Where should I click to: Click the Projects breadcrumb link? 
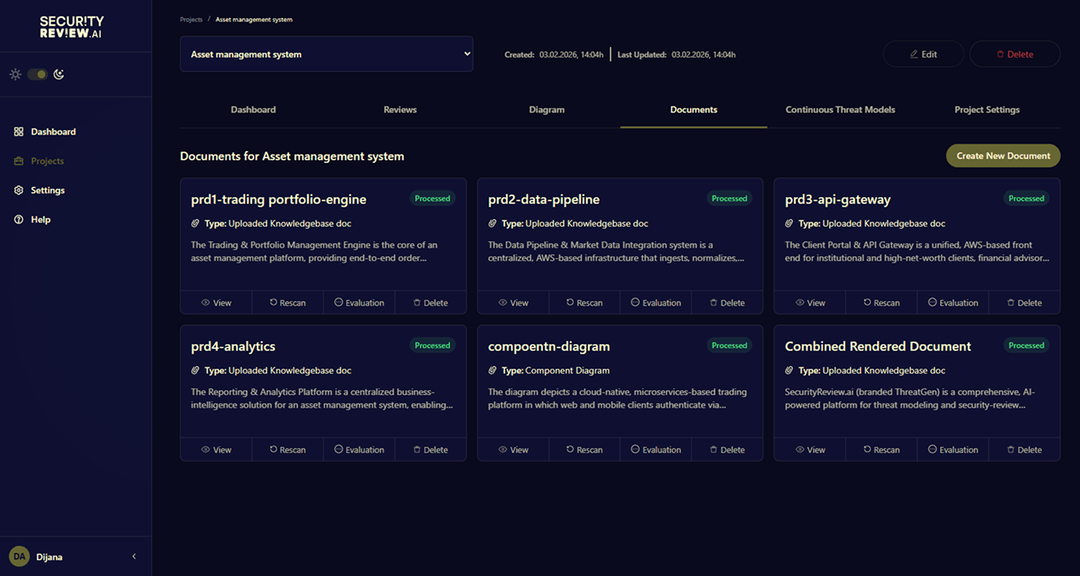(x=191, y=19)
